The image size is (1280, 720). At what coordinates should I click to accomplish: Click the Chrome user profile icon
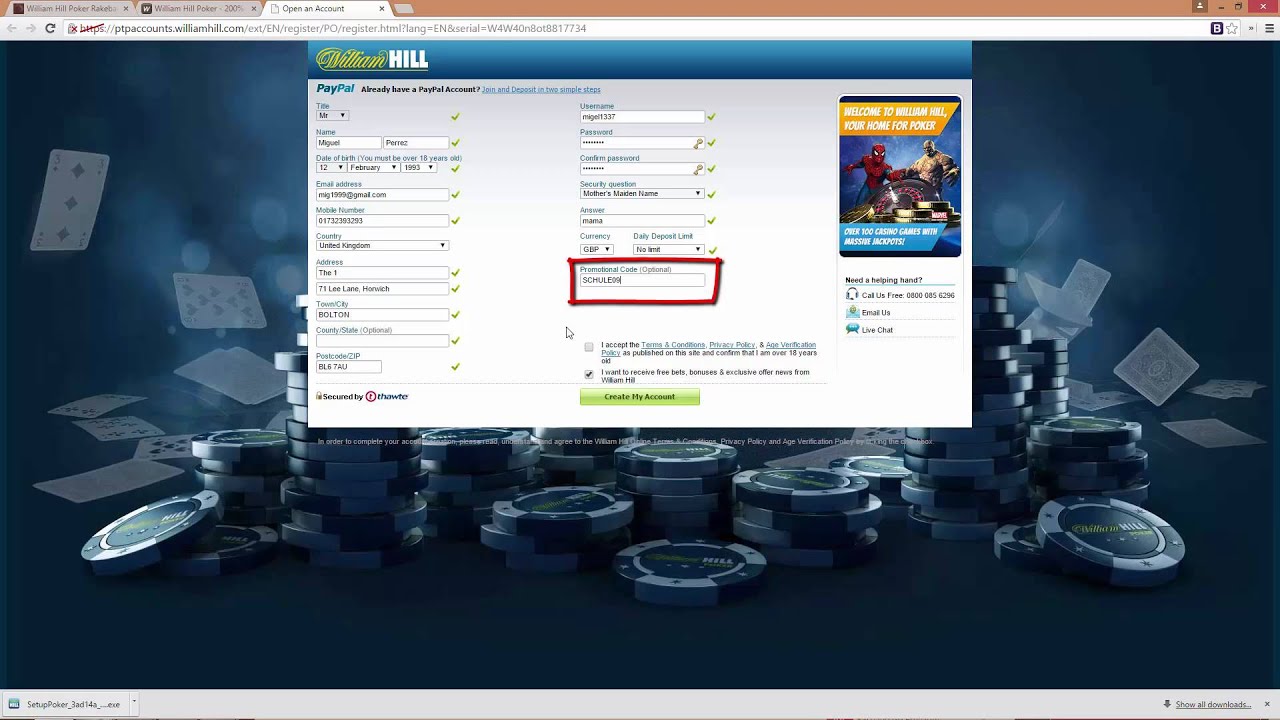[x=1200, y=6]
